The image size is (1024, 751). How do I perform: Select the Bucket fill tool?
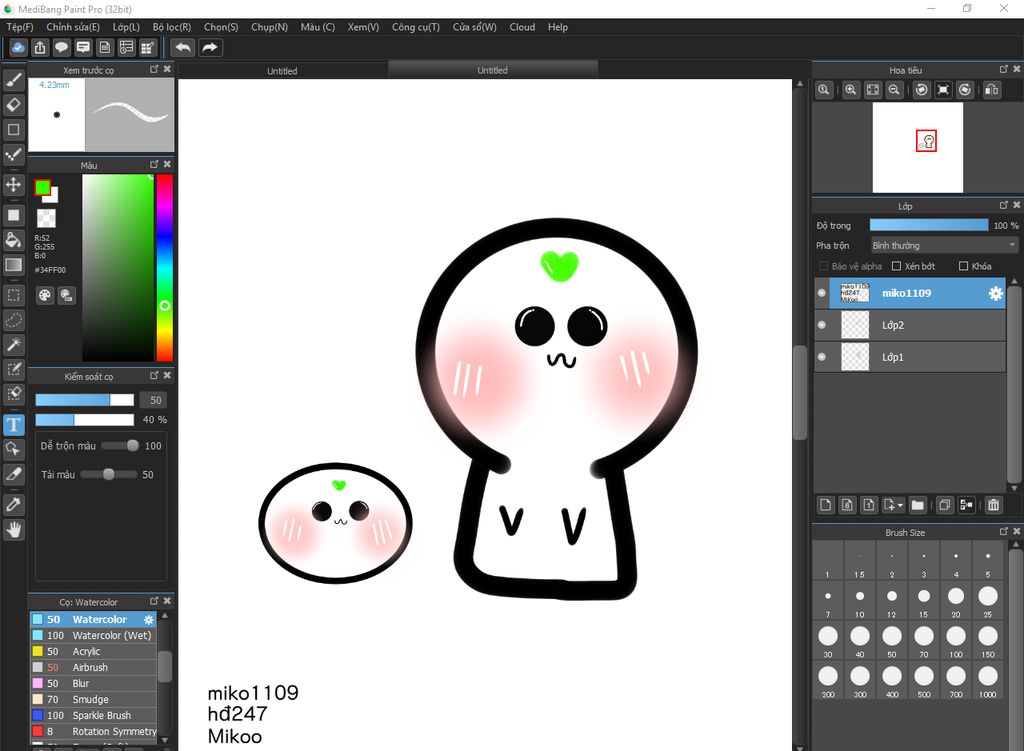tap(14, 240)
